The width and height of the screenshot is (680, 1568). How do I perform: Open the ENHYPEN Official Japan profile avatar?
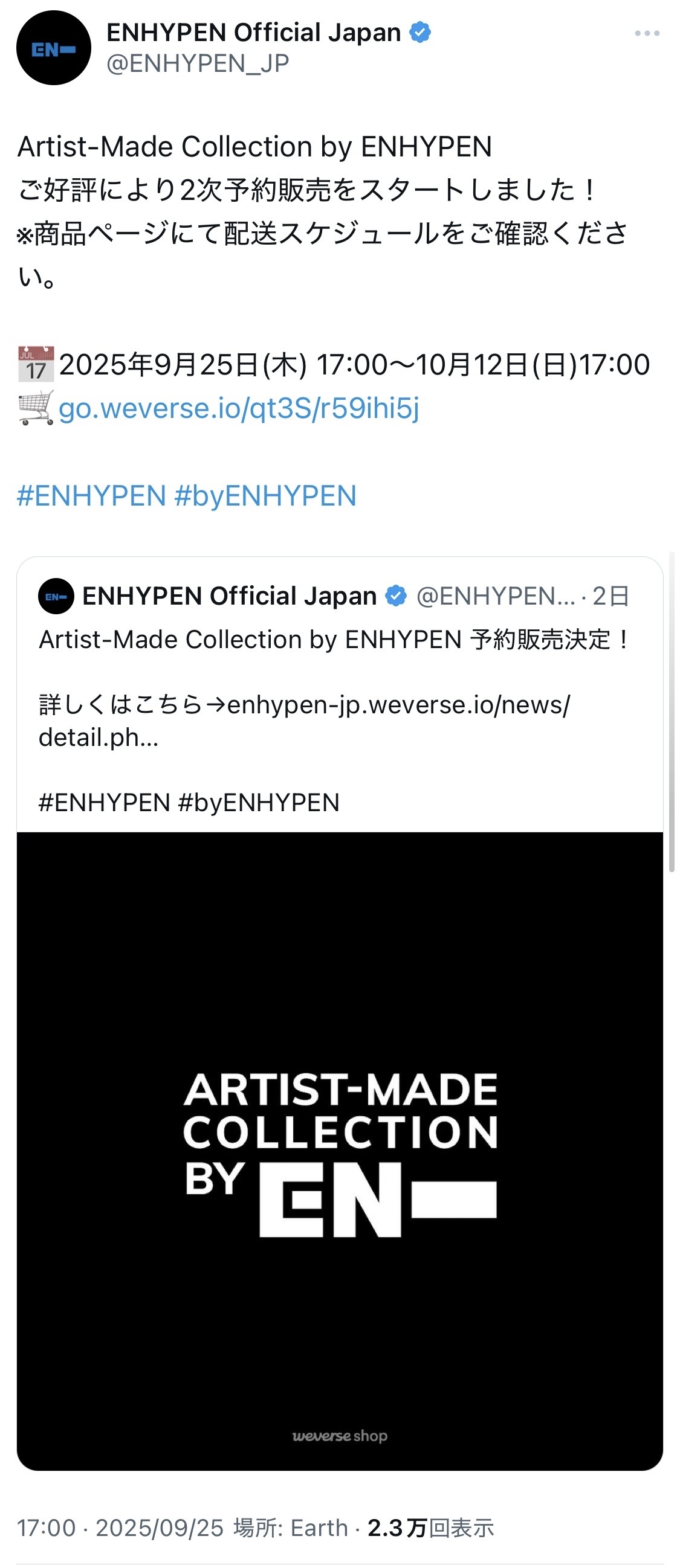tap(54, 48)
